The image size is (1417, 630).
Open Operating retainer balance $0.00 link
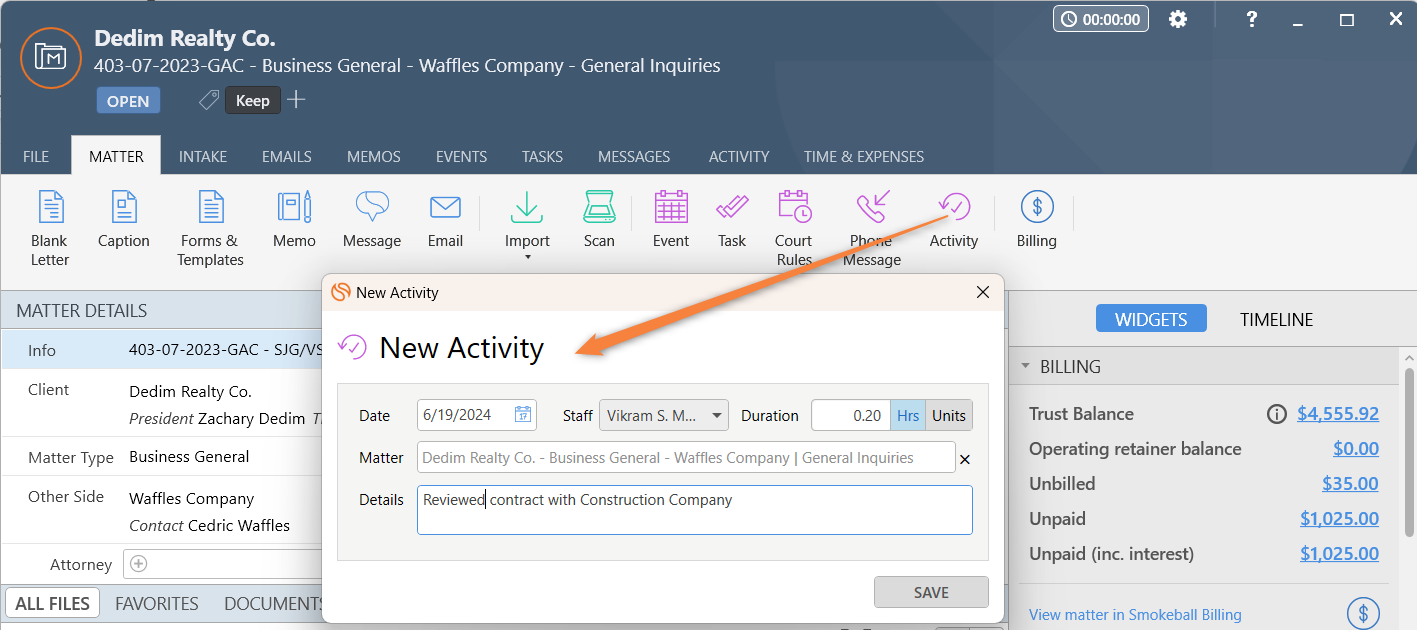[1356, 449]
